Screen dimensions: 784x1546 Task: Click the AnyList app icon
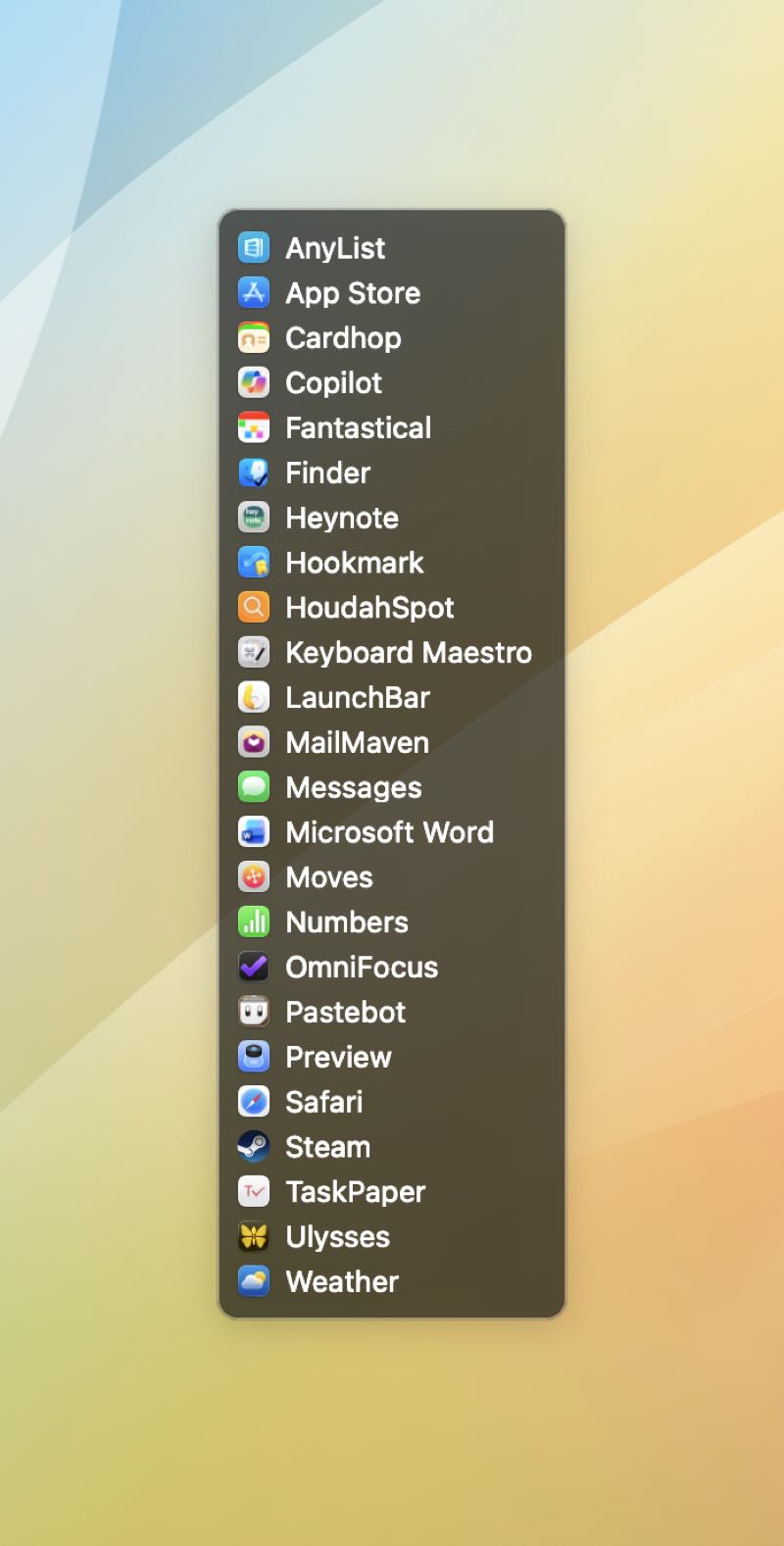click(254, 248)
